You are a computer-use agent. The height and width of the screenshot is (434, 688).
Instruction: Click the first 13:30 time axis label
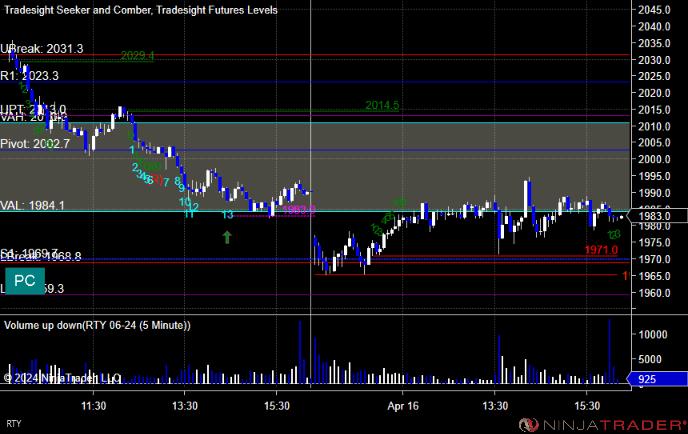185,406
